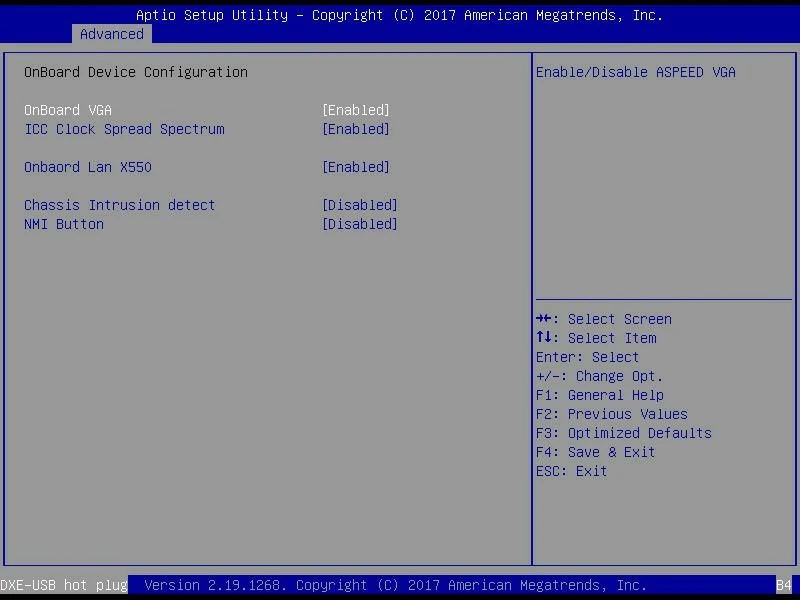Toggle ICC Clock Spread Spectrum Enabled value
This screenshot has height=600, width=800.
(355, 129)
